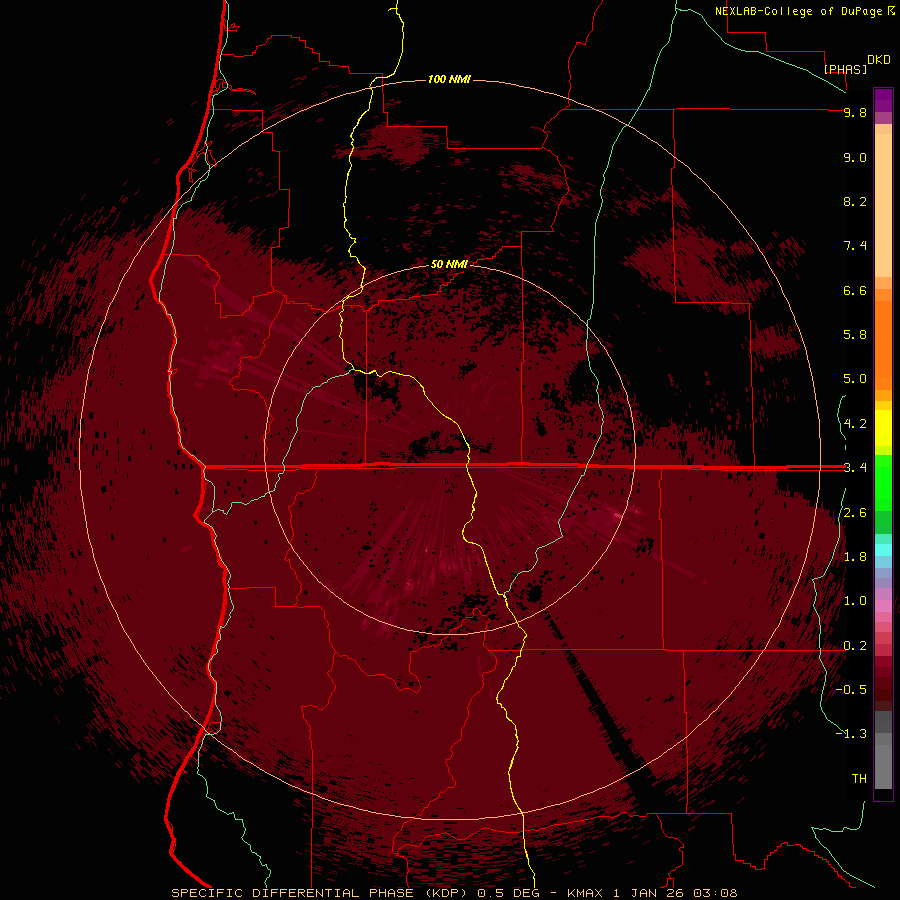The height and width of the screenshot is (900, 900).
Task: Click the 100 NMI range ring label
Action: click(449, 79)
